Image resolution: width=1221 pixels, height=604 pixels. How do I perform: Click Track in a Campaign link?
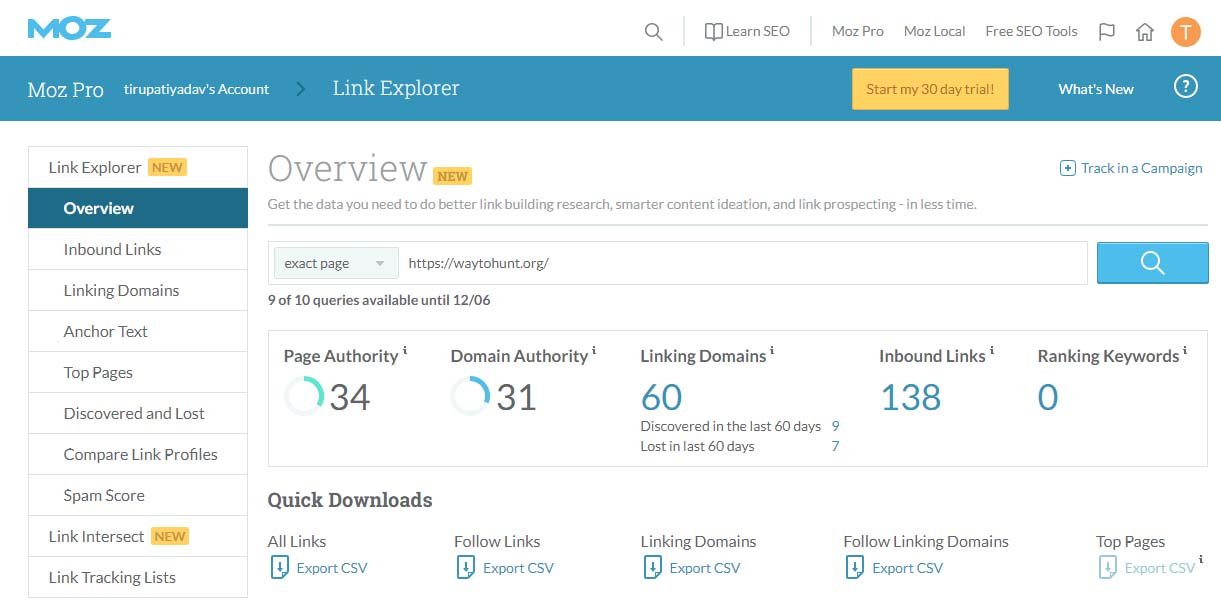1142,168
